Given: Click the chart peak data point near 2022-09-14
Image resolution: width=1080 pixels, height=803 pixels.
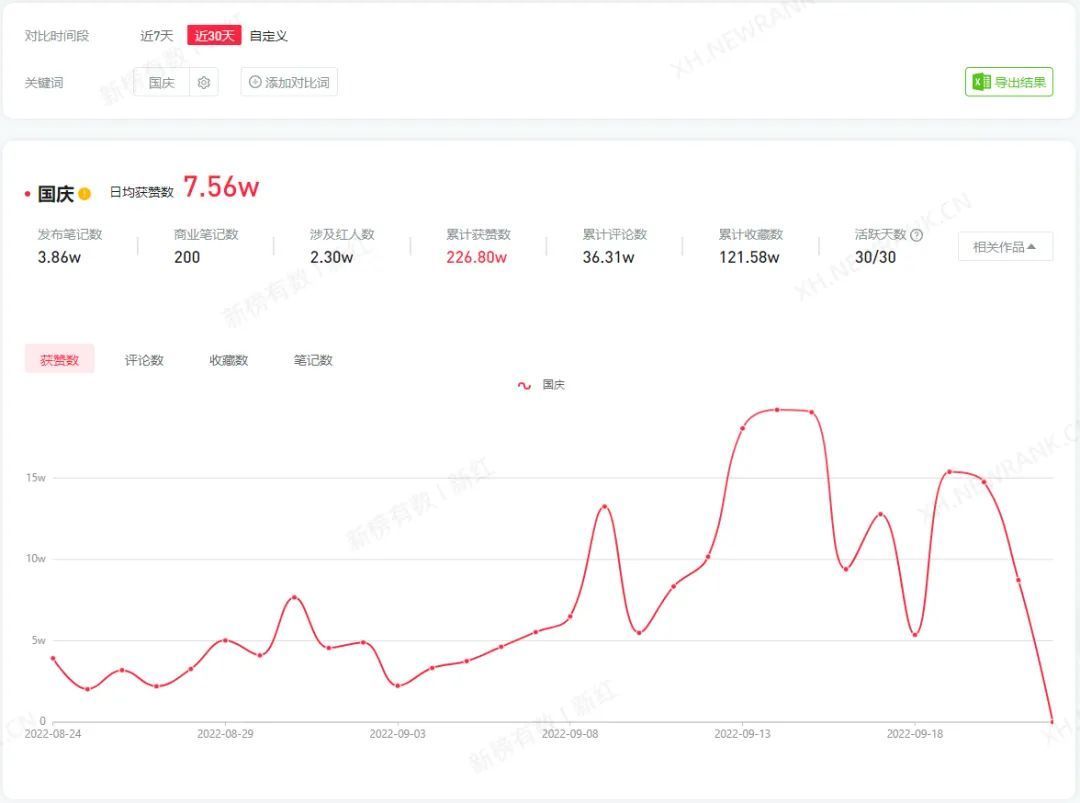Looking at the screenshot, I should coord(777,410).
